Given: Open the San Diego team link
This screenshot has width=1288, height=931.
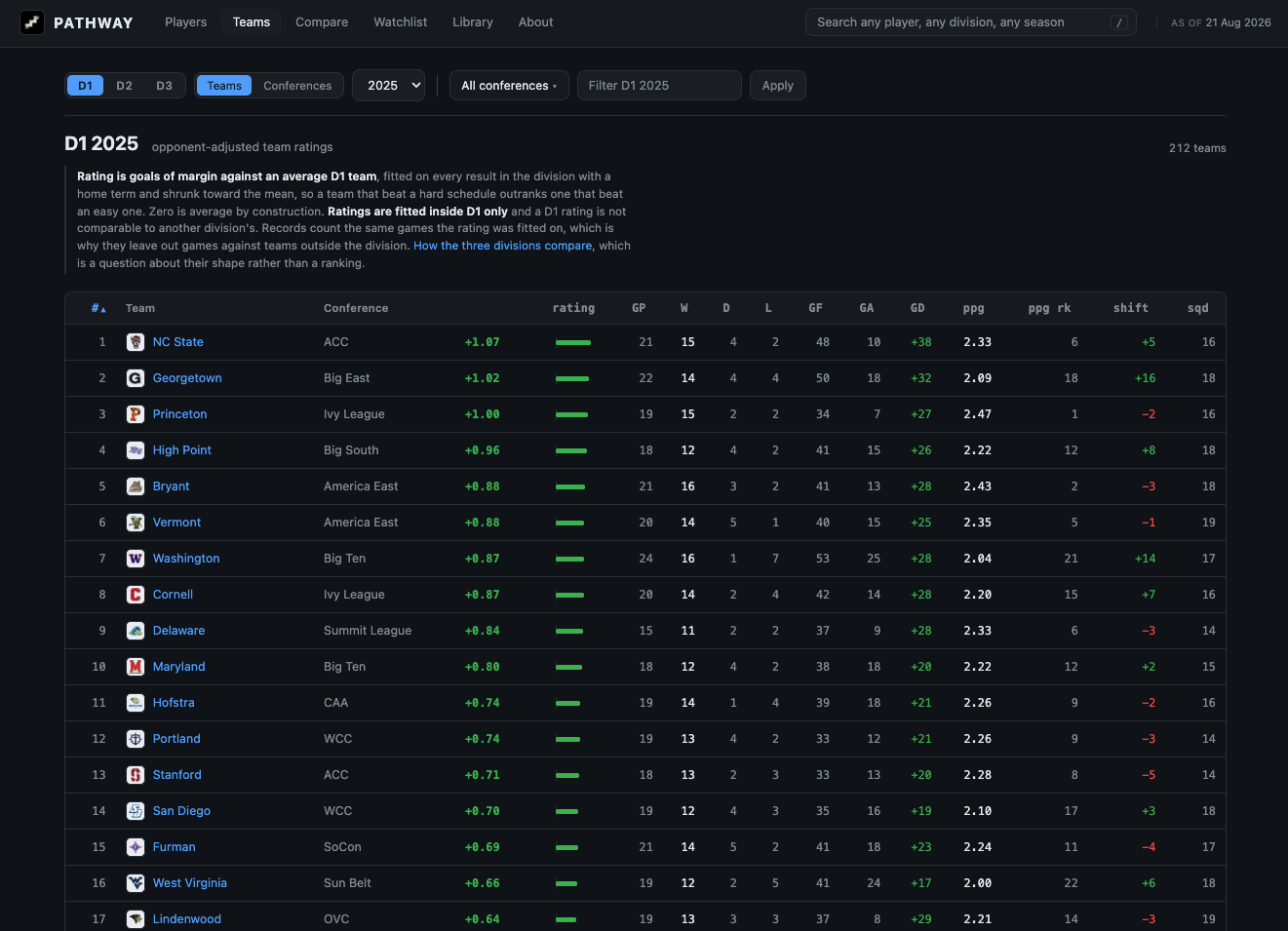Looking at the screenshot, I should tap(181, 811).
